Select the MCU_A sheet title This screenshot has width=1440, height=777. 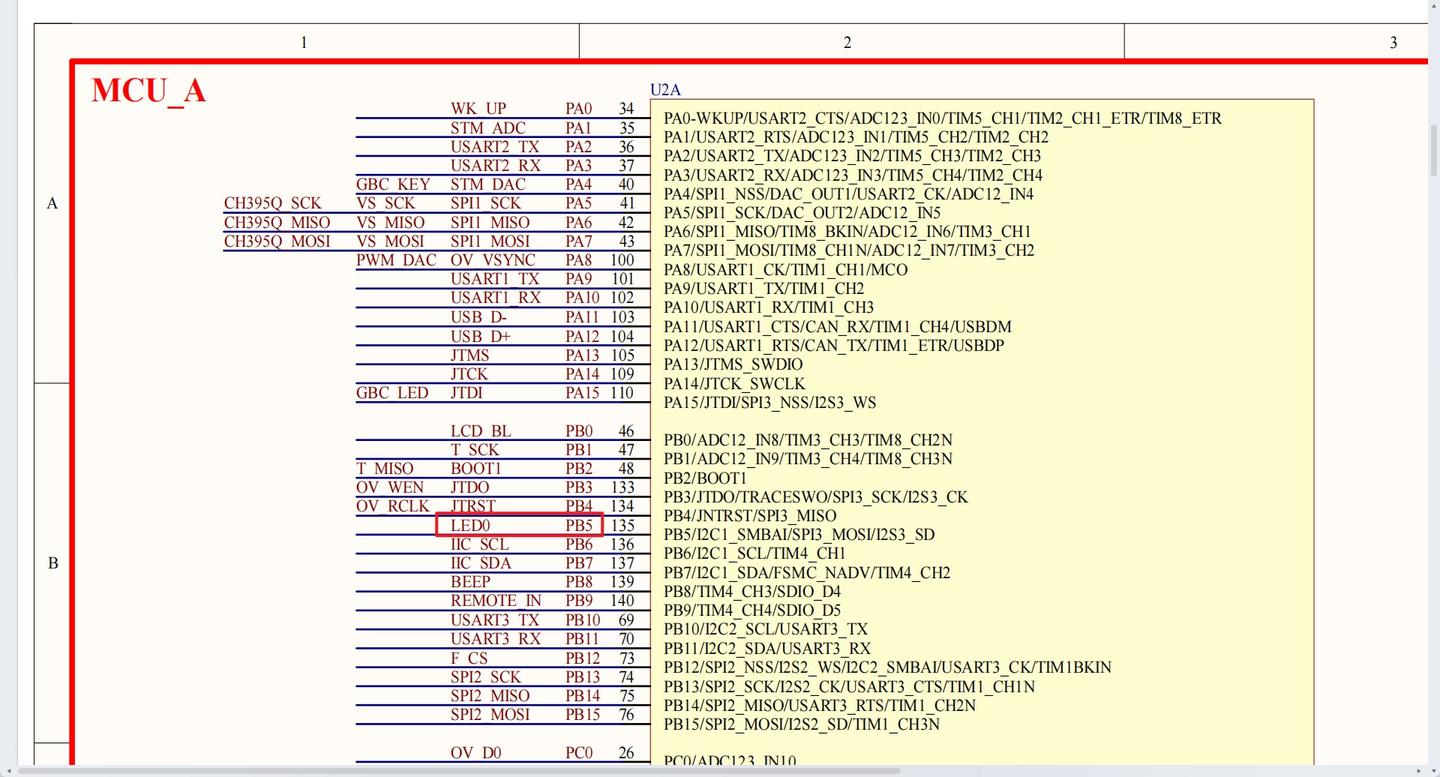pyautogui.click(x=148, y=90)
